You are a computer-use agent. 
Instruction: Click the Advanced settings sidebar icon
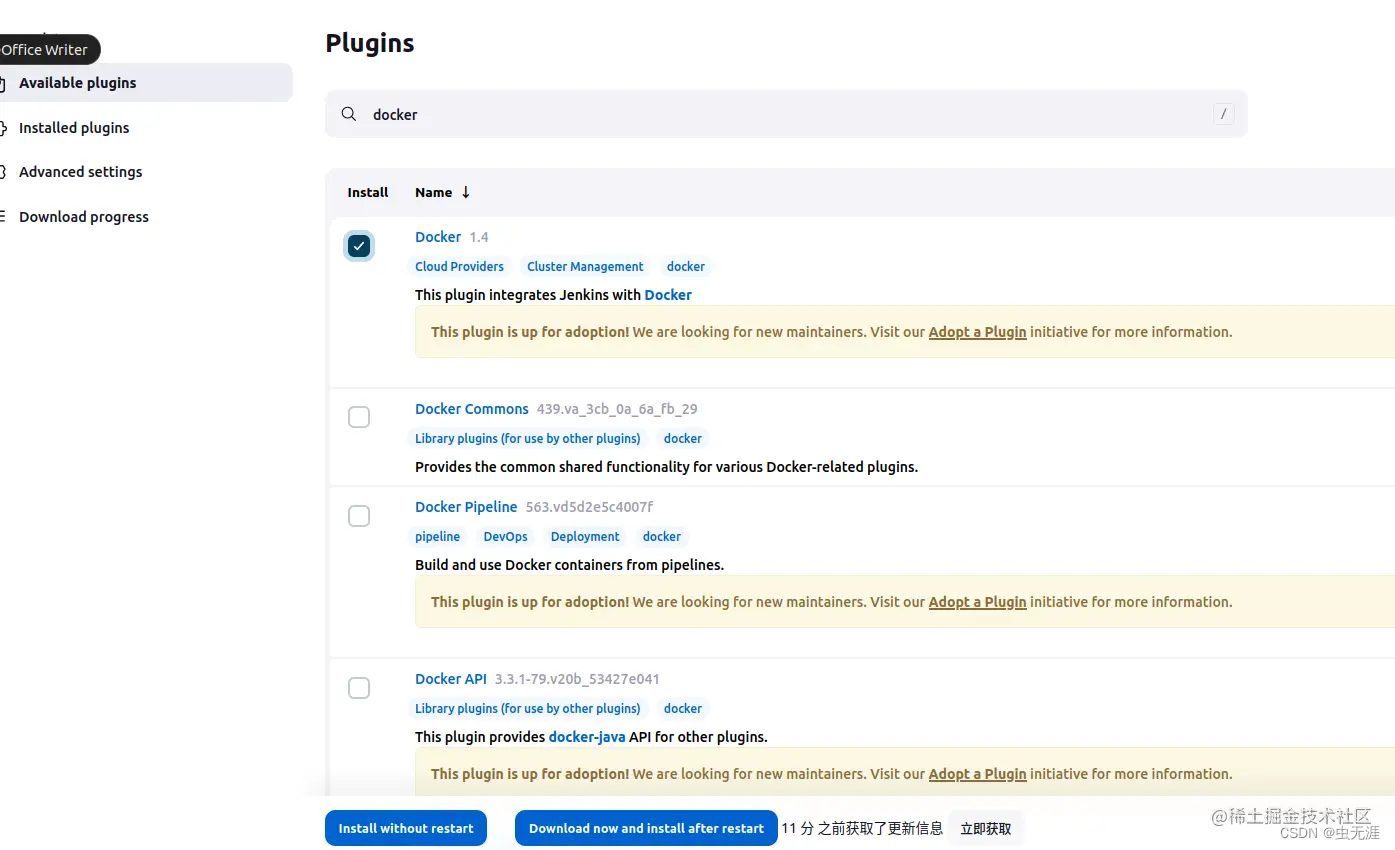3,172
